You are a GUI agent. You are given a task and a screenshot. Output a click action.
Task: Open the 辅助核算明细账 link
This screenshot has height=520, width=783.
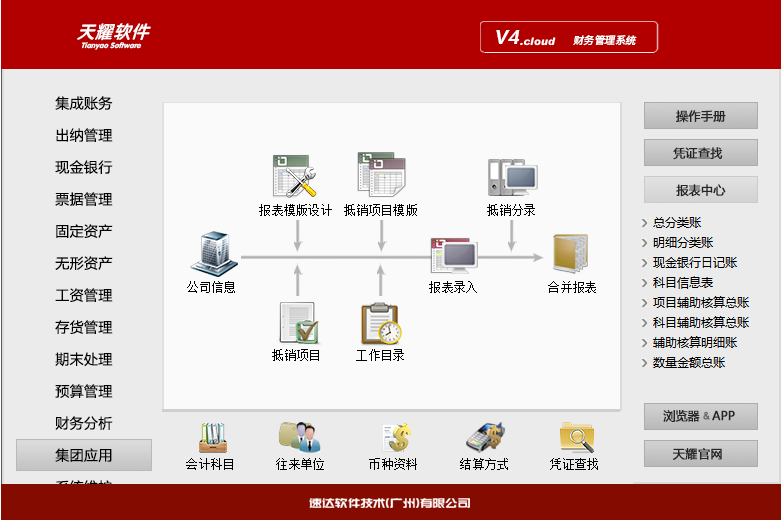coord(695,342)
